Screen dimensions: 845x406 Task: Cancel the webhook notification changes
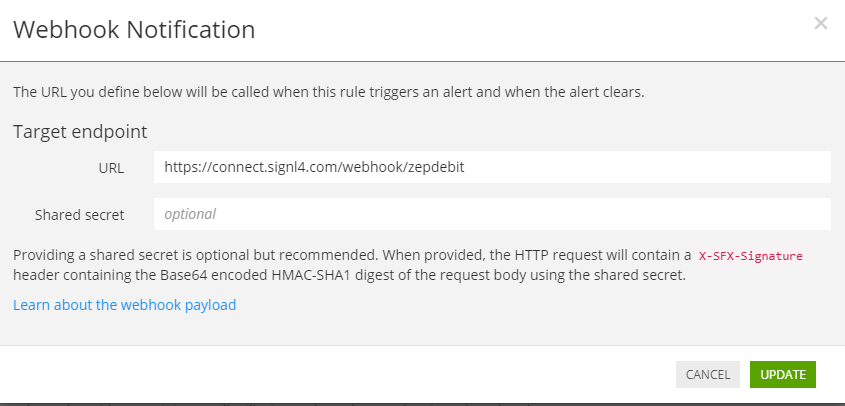(x=708, y=375)
